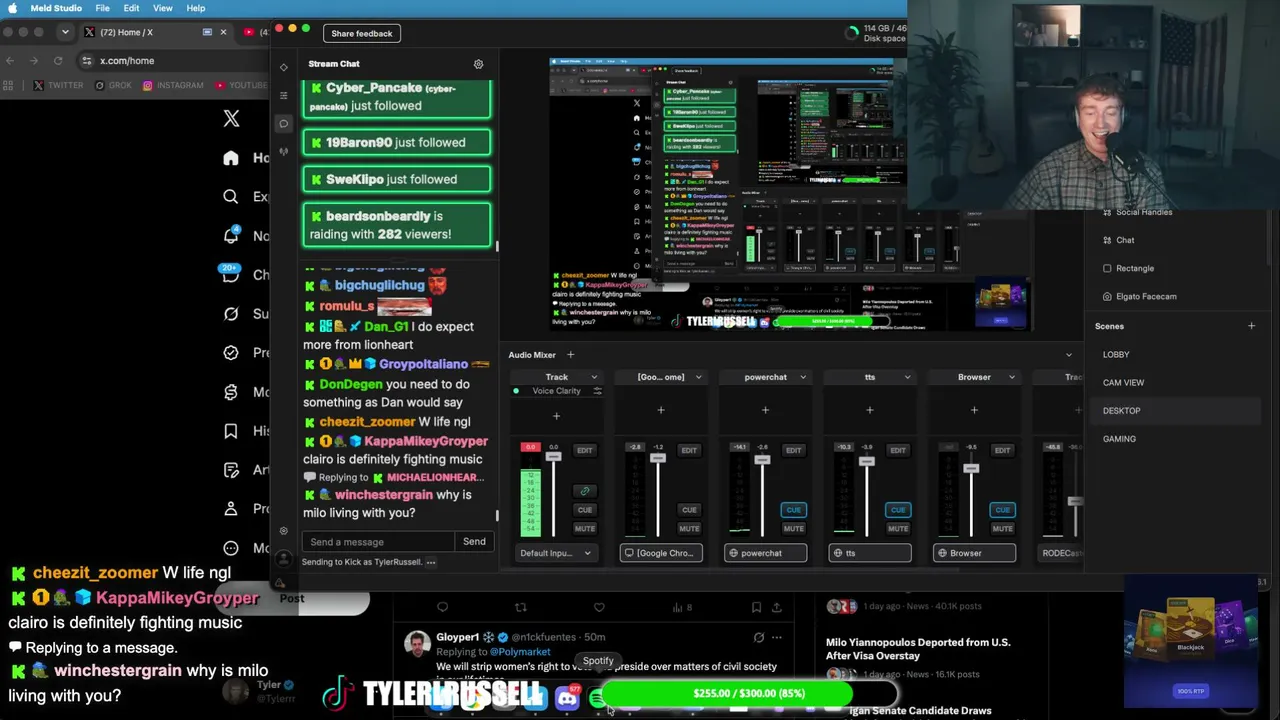Reload the browser page
The height and width of the screenshot is (720, 1280).
pos(58,61)
